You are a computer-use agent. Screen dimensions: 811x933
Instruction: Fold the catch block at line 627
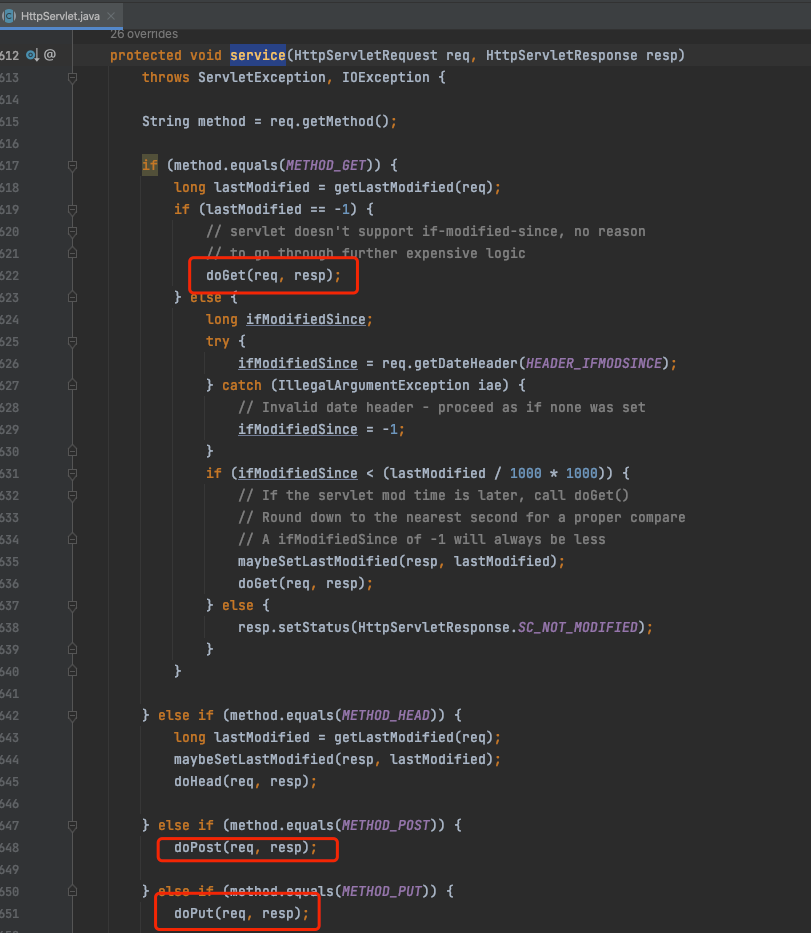pyautogui.click(x=73, y=386)
